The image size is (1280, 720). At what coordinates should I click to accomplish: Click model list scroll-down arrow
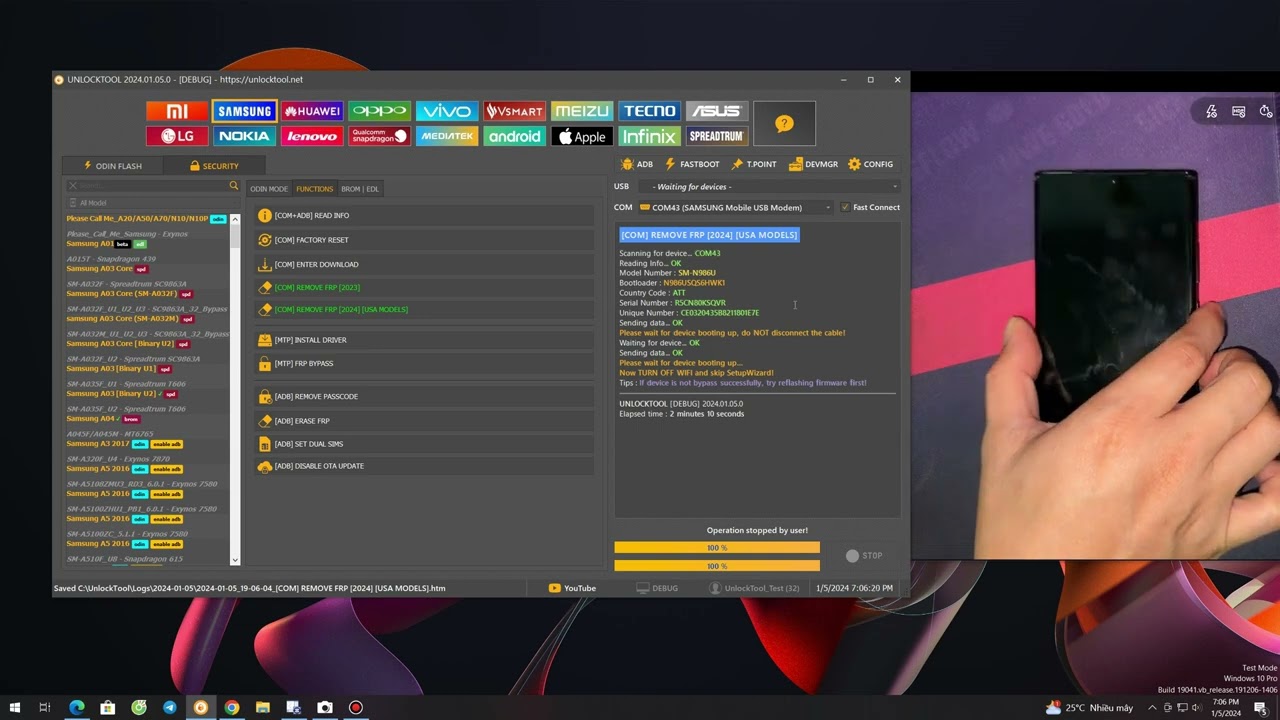pyautogui.click(x=235, y=560)
